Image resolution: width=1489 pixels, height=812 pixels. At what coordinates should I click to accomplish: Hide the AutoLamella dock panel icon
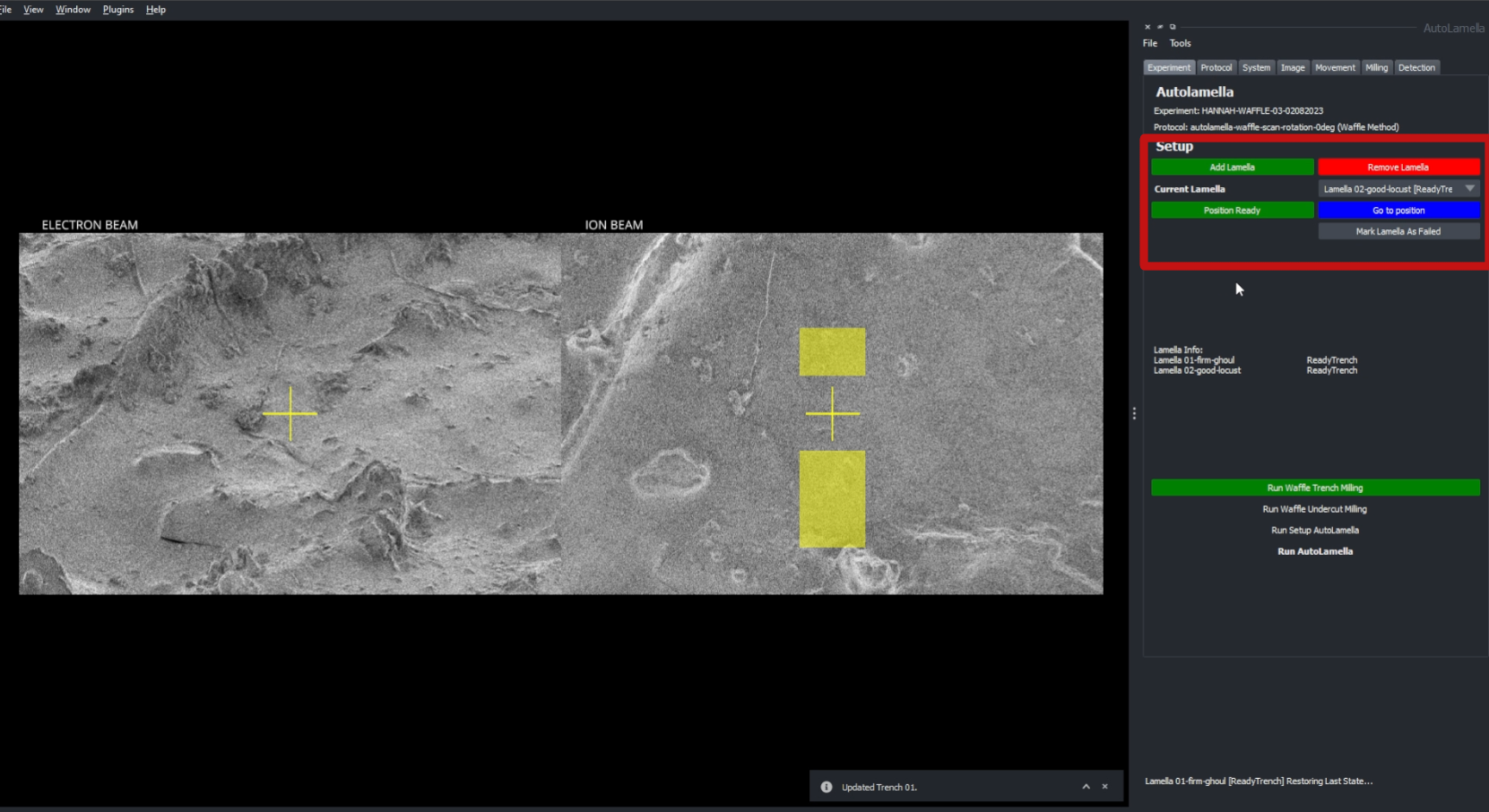tap(1160, 27)
